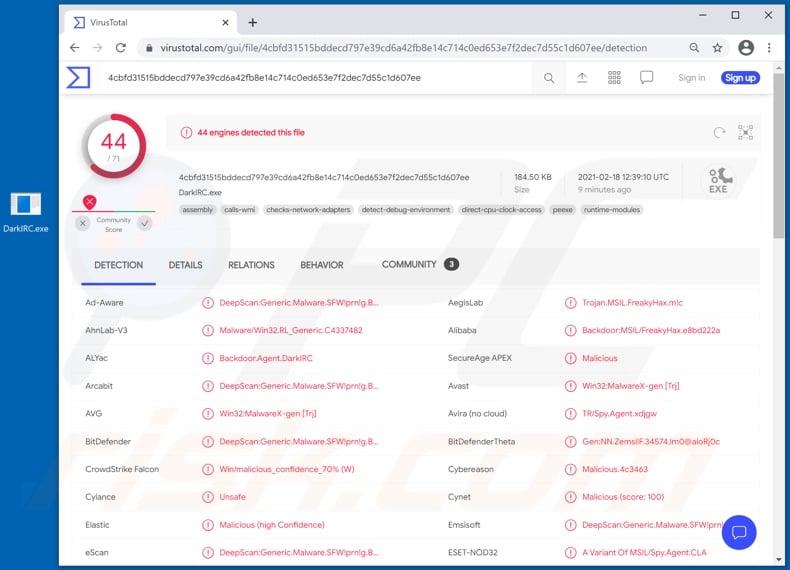Click the 44/71 detection score gauge
790x570 pixels.
point(114,146)
